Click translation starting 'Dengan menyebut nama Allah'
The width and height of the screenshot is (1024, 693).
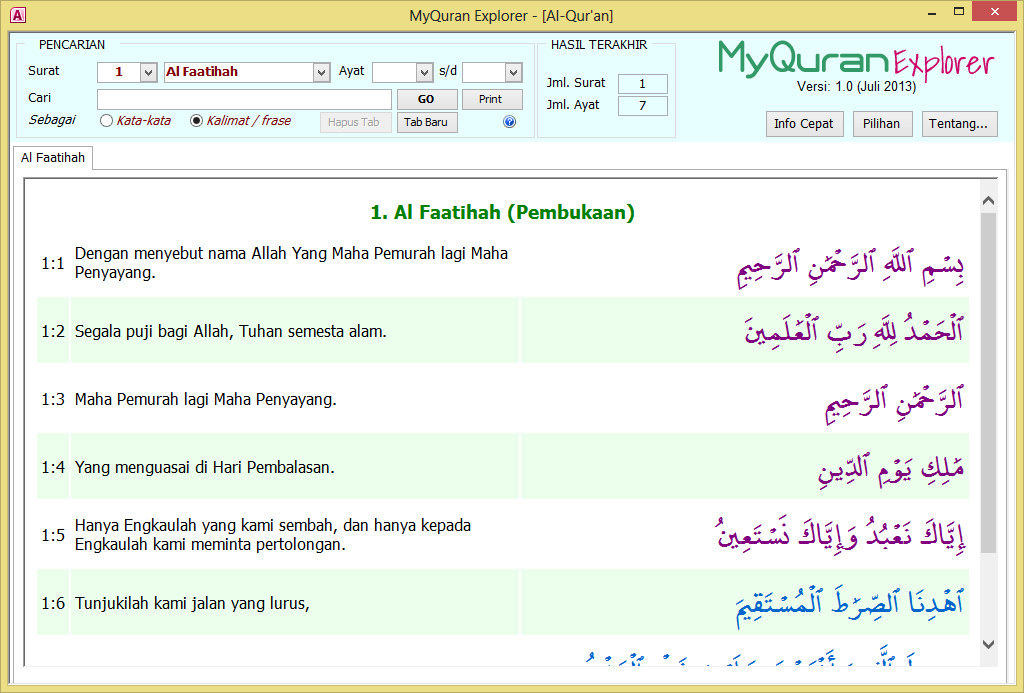tap(291, 263)
